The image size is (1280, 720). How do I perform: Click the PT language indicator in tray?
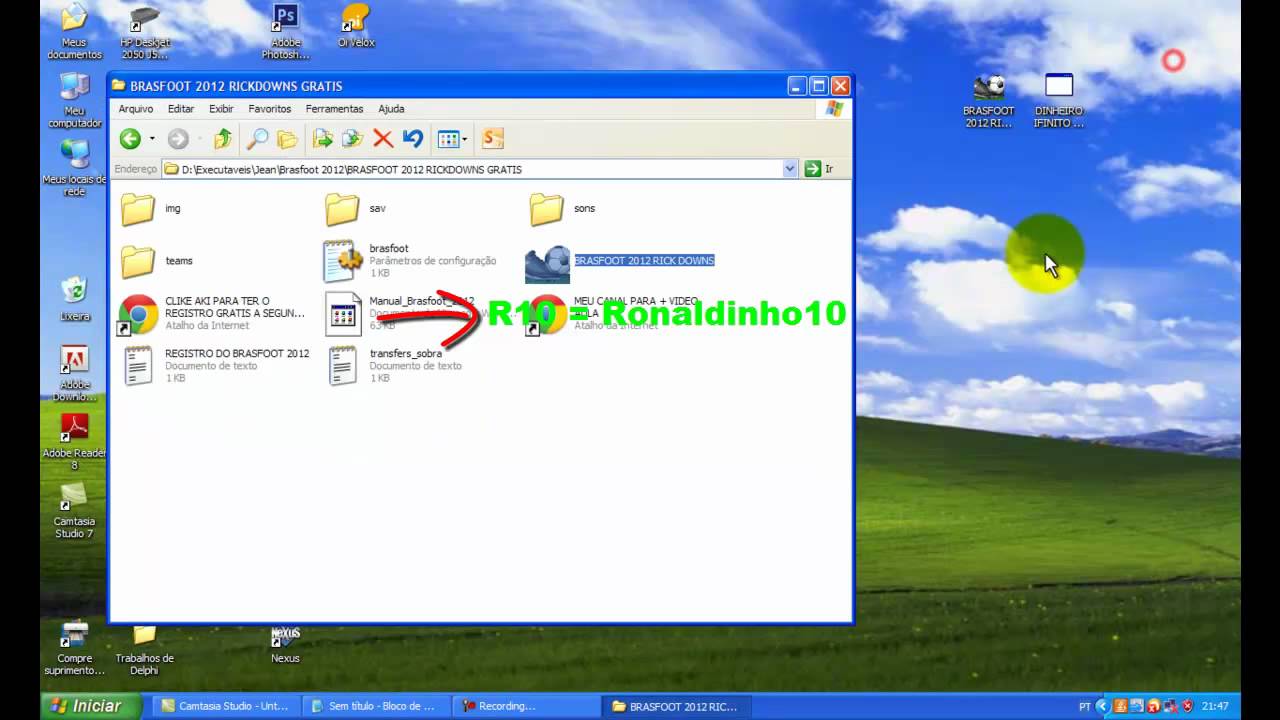(1085, 706)
